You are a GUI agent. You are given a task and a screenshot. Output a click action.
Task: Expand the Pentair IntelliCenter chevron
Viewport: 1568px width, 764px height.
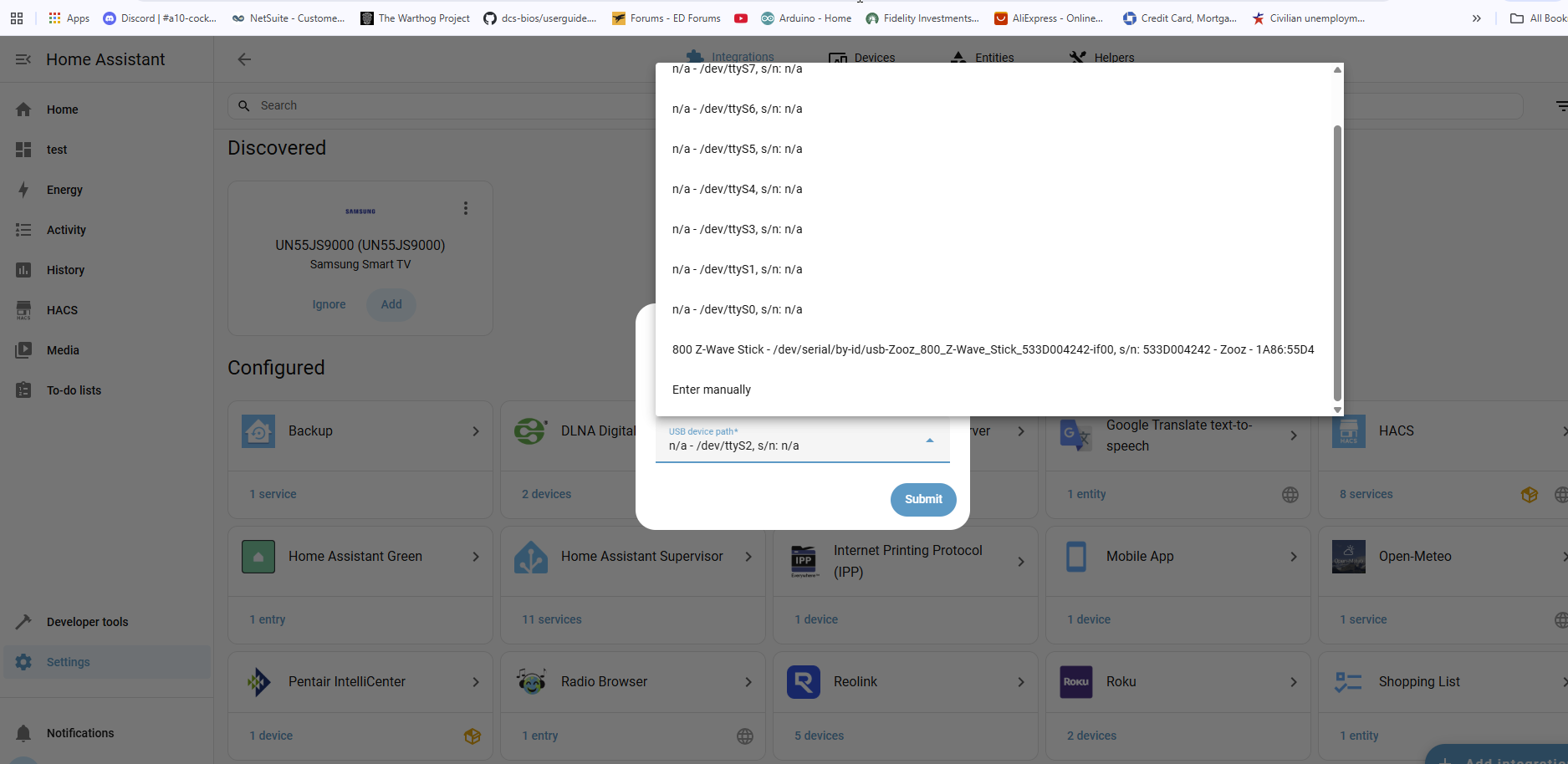(476, 682)
